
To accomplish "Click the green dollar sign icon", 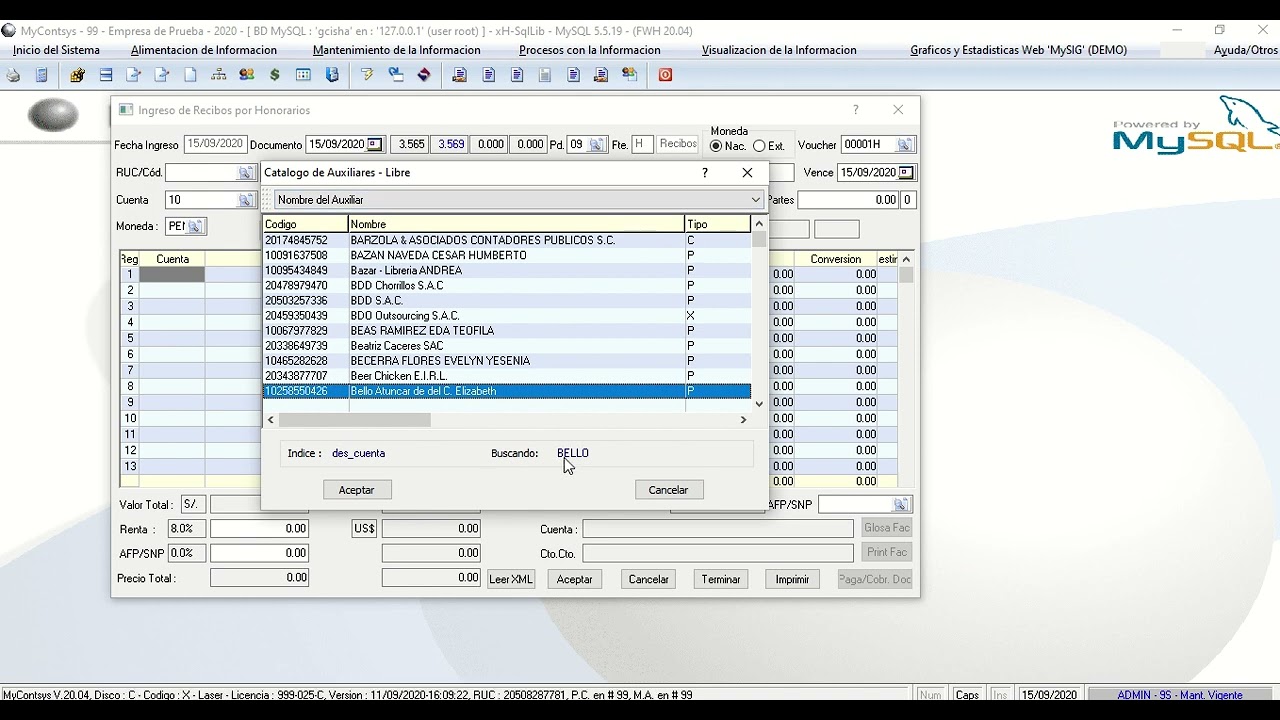I will (275, 75).
